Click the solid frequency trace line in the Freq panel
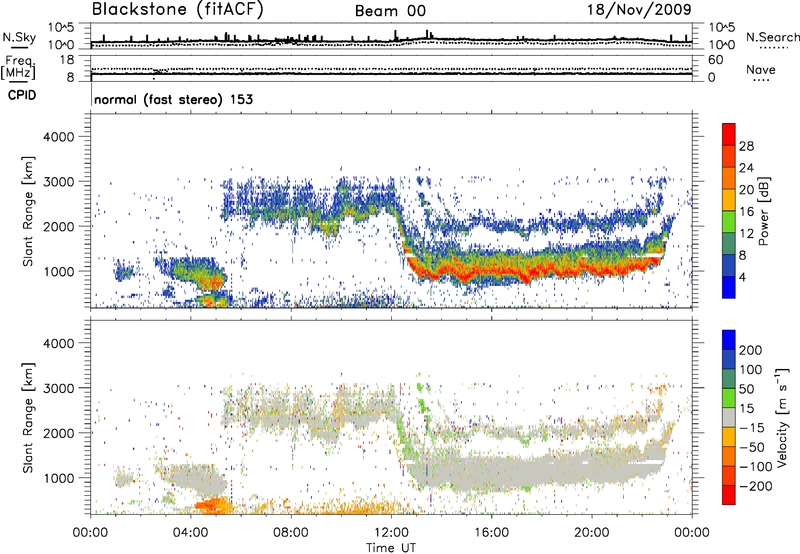Viewport: 800px width, 554px height. 391,74
